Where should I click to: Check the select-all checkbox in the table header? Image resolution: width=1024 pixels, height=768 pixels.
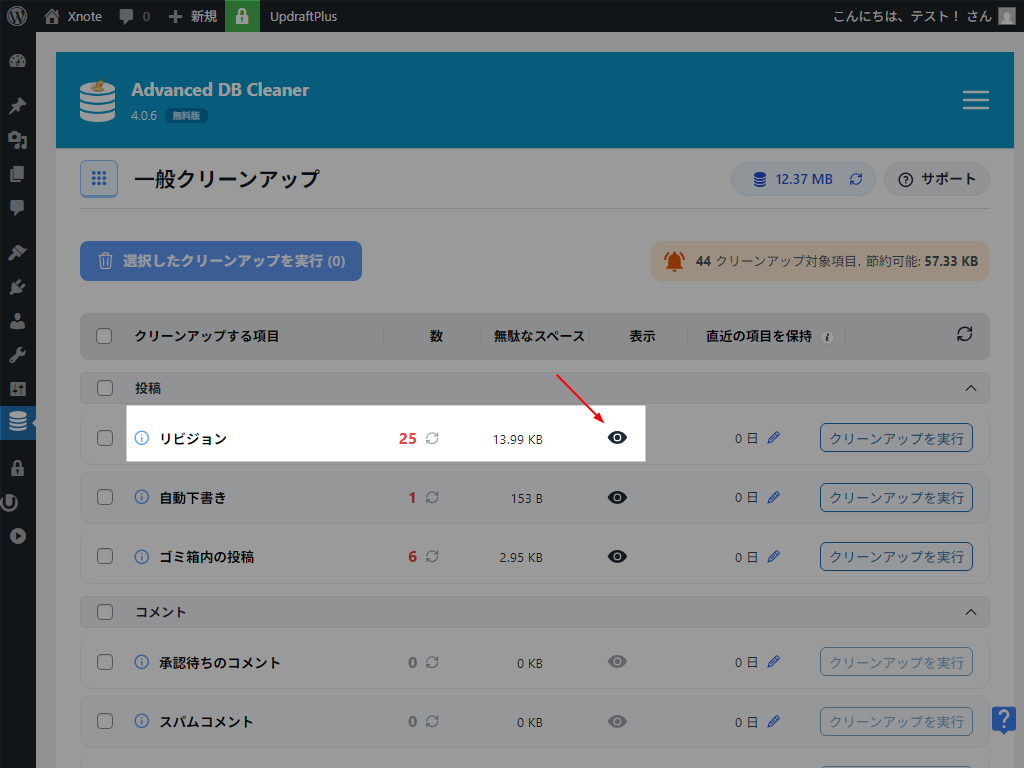coord(104,336)
